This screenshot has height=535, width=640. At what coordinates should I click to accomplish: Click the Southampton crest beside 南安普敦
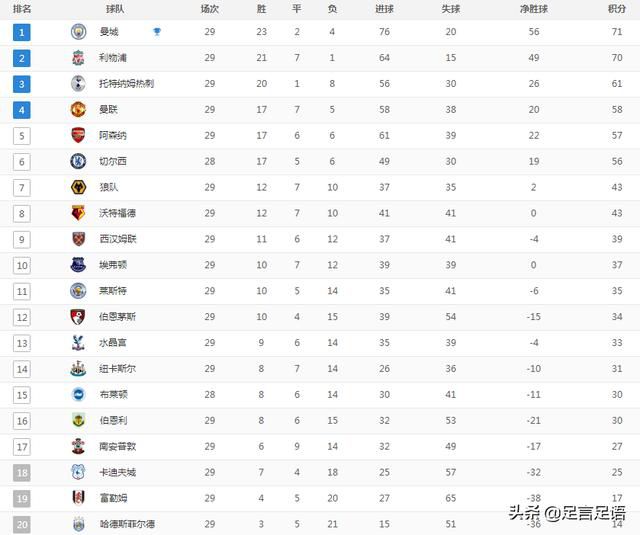[78, 446]
